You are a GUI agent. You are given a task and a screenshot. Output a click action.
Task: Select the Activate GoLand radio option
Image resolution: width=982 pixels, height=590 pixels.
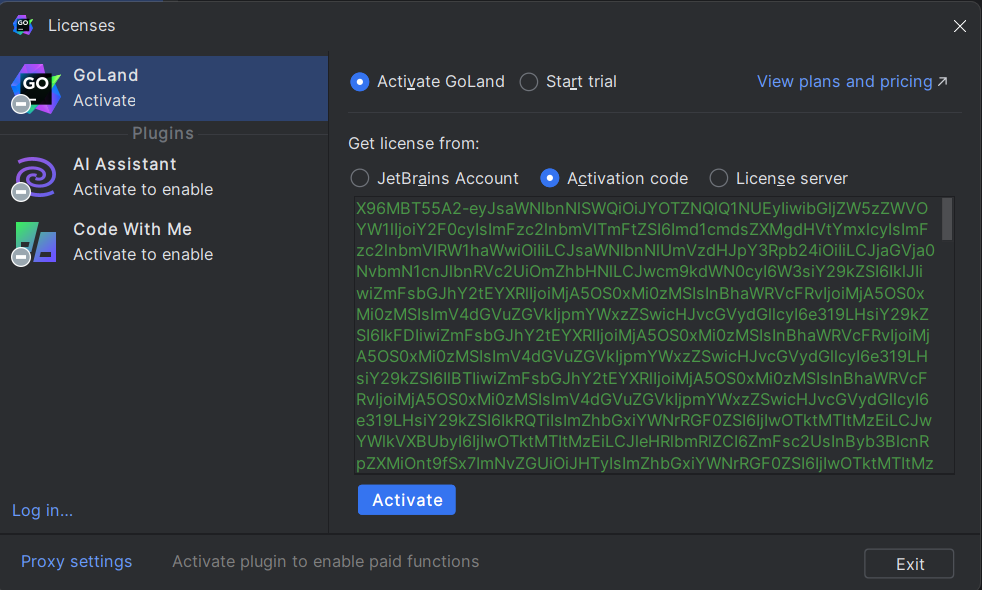[359, 82]
